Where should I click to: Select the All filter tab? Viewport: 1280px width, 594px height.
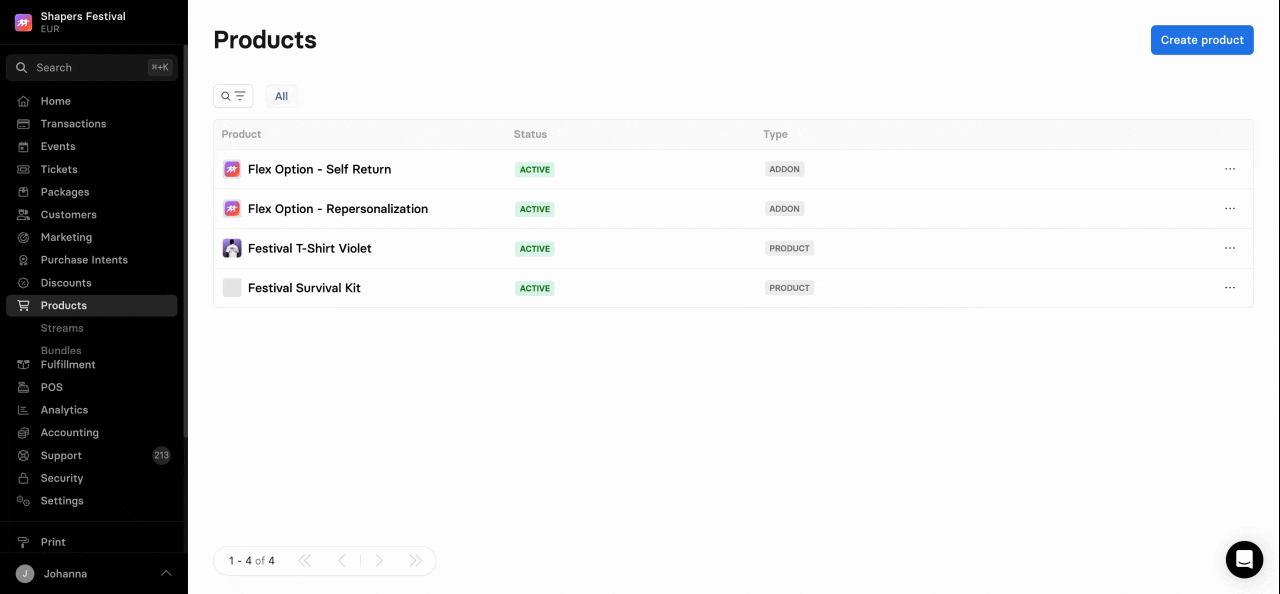coord(281,96)
